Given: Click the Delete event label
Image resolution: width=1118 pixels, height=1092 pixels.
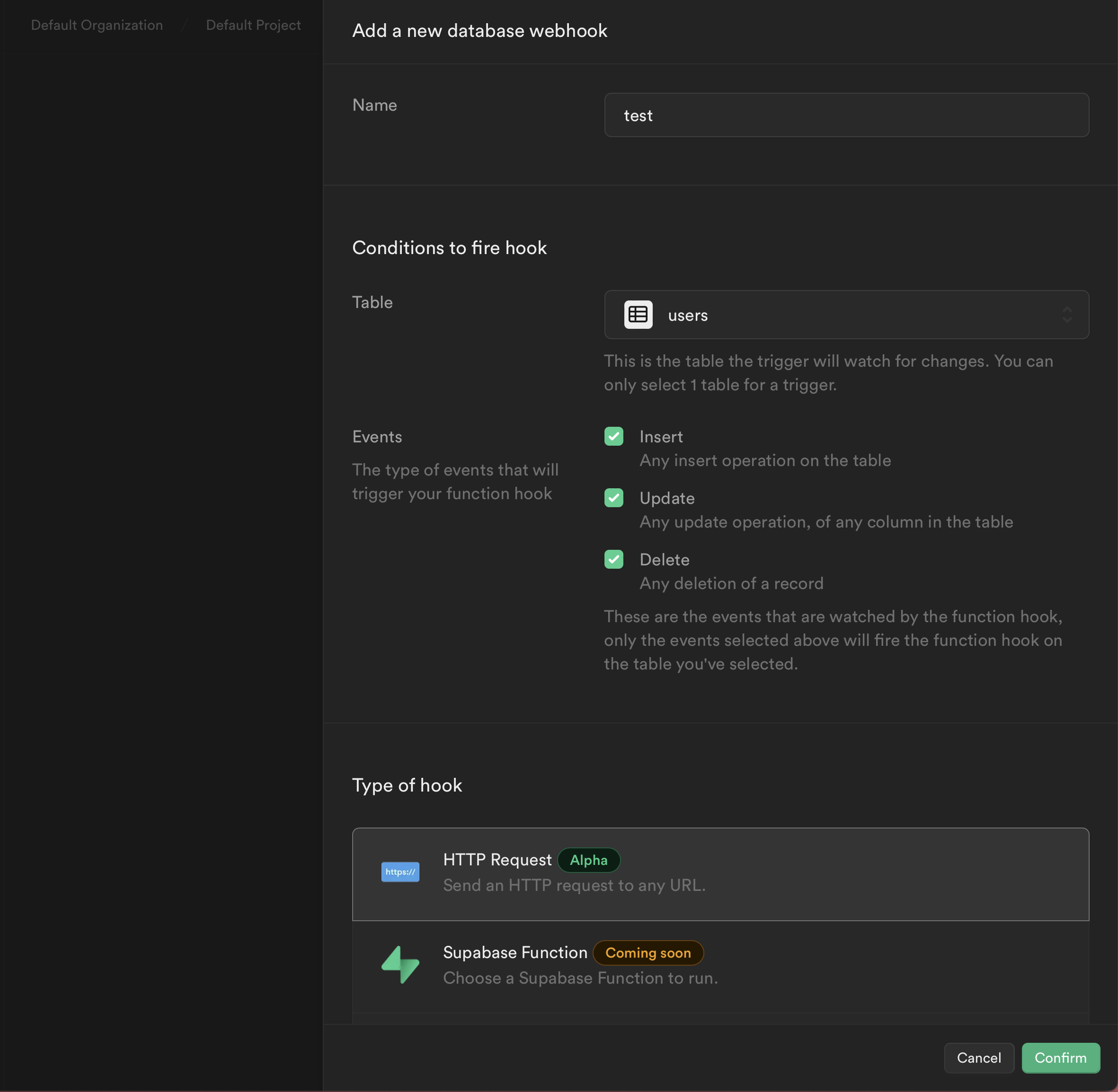Looking at the screenshot, I should [x=664, y=560].
